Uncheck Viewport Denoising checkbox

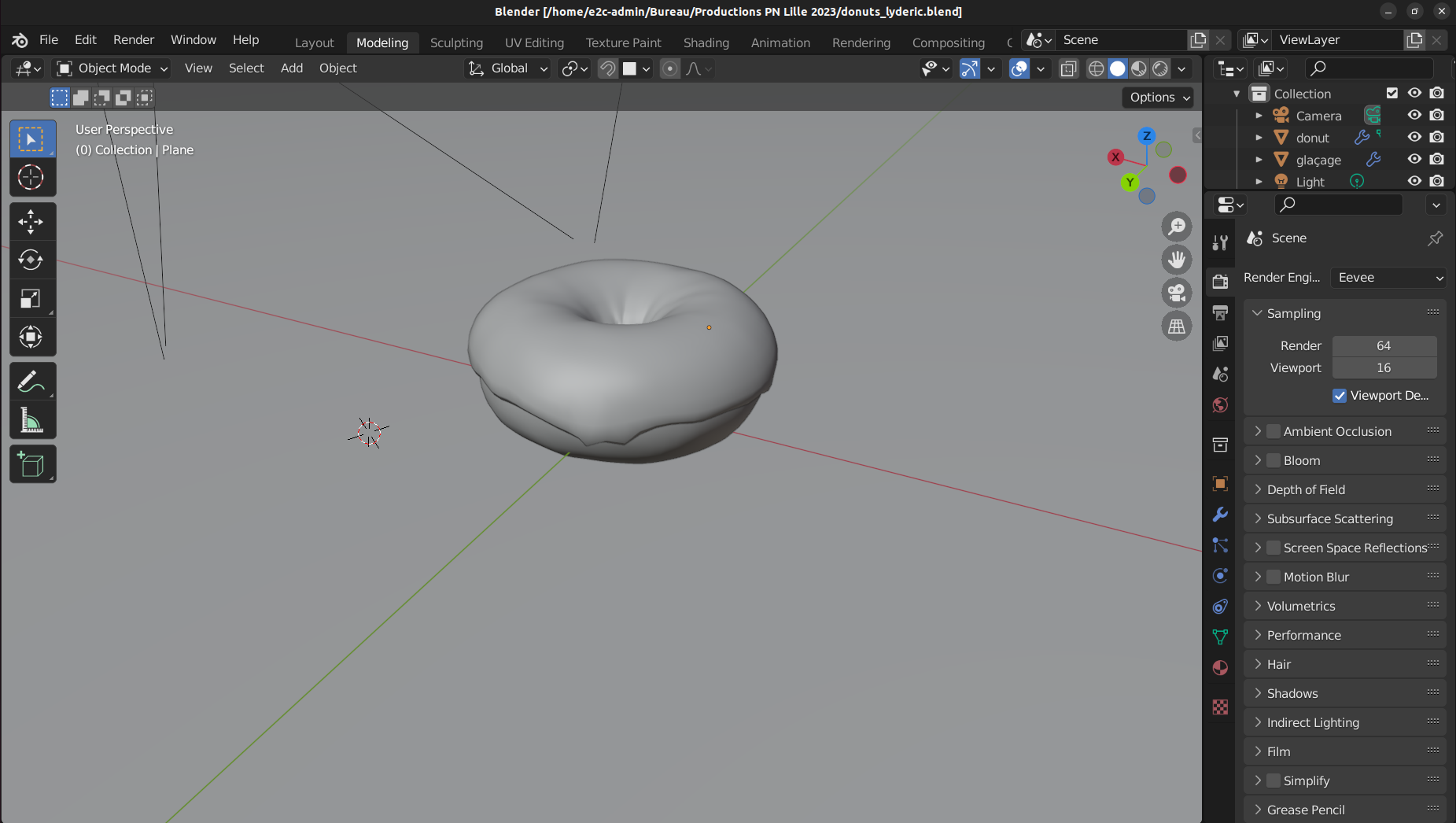pyautogui.click(x=1340, y=395)
